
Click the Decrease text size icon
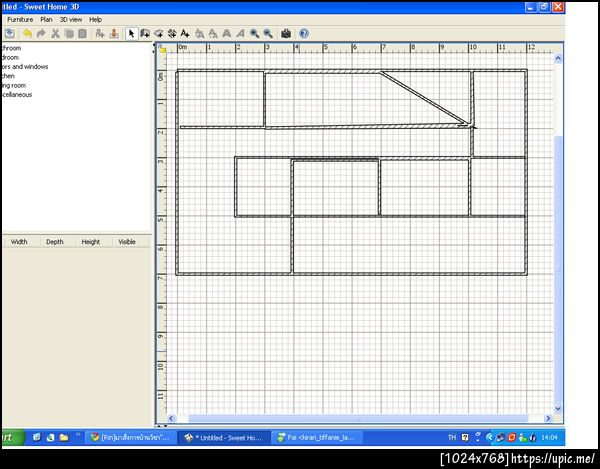click(x=213, y=34)
